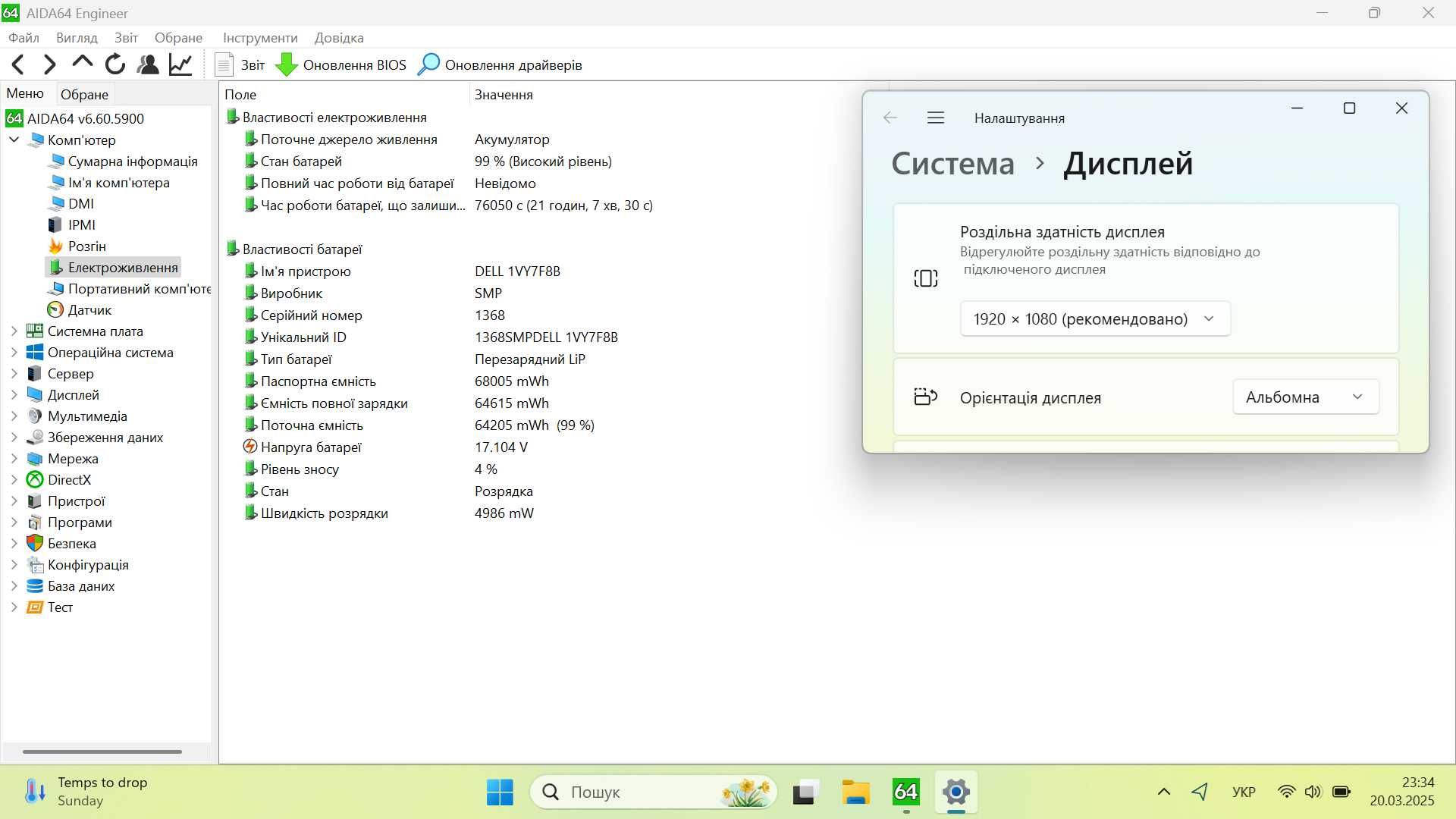Show hidden tray icons chevron

tap(1164, 792)
